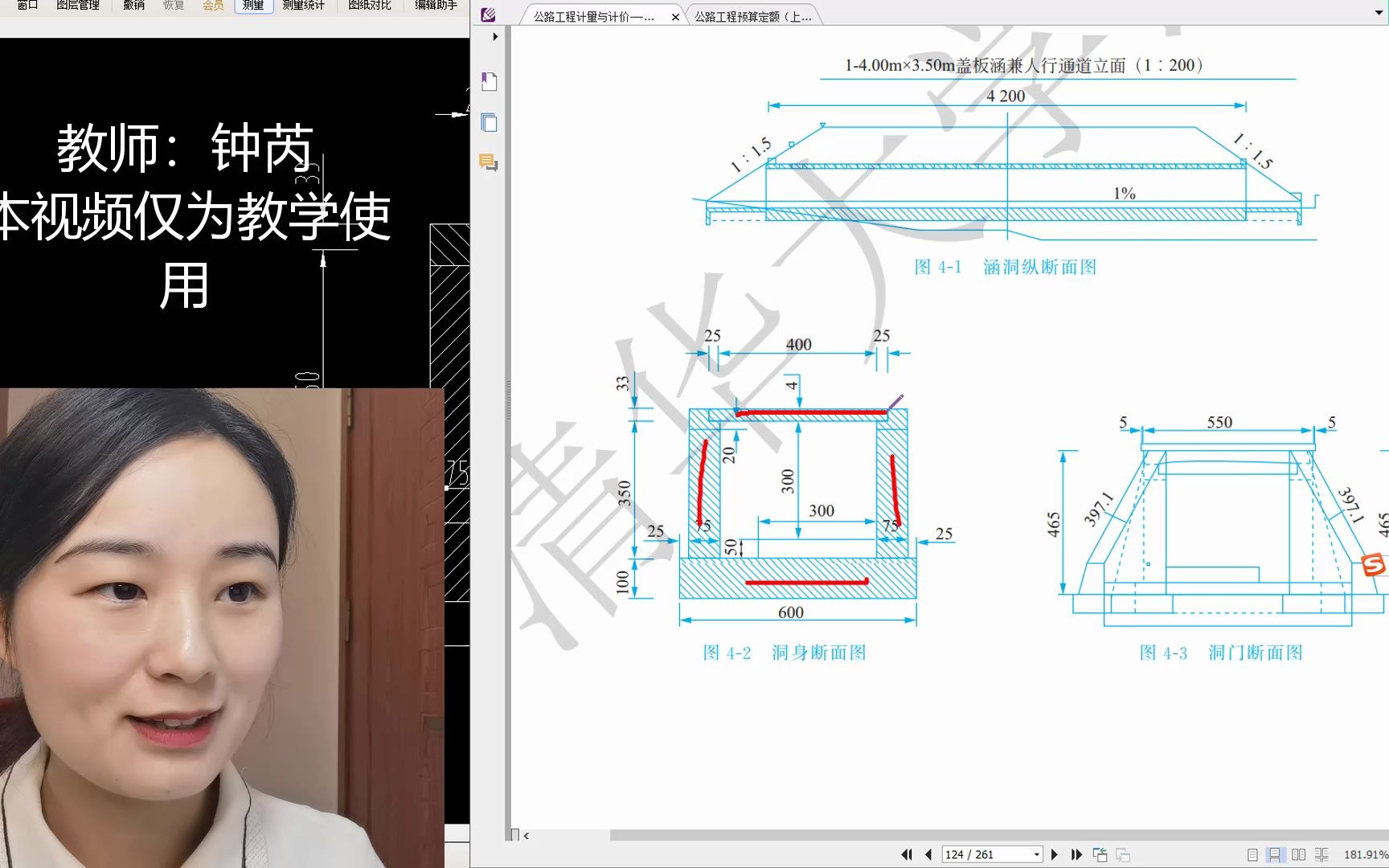Switch to continuous page view mode
The image size is (1389, 868).
1275,854
